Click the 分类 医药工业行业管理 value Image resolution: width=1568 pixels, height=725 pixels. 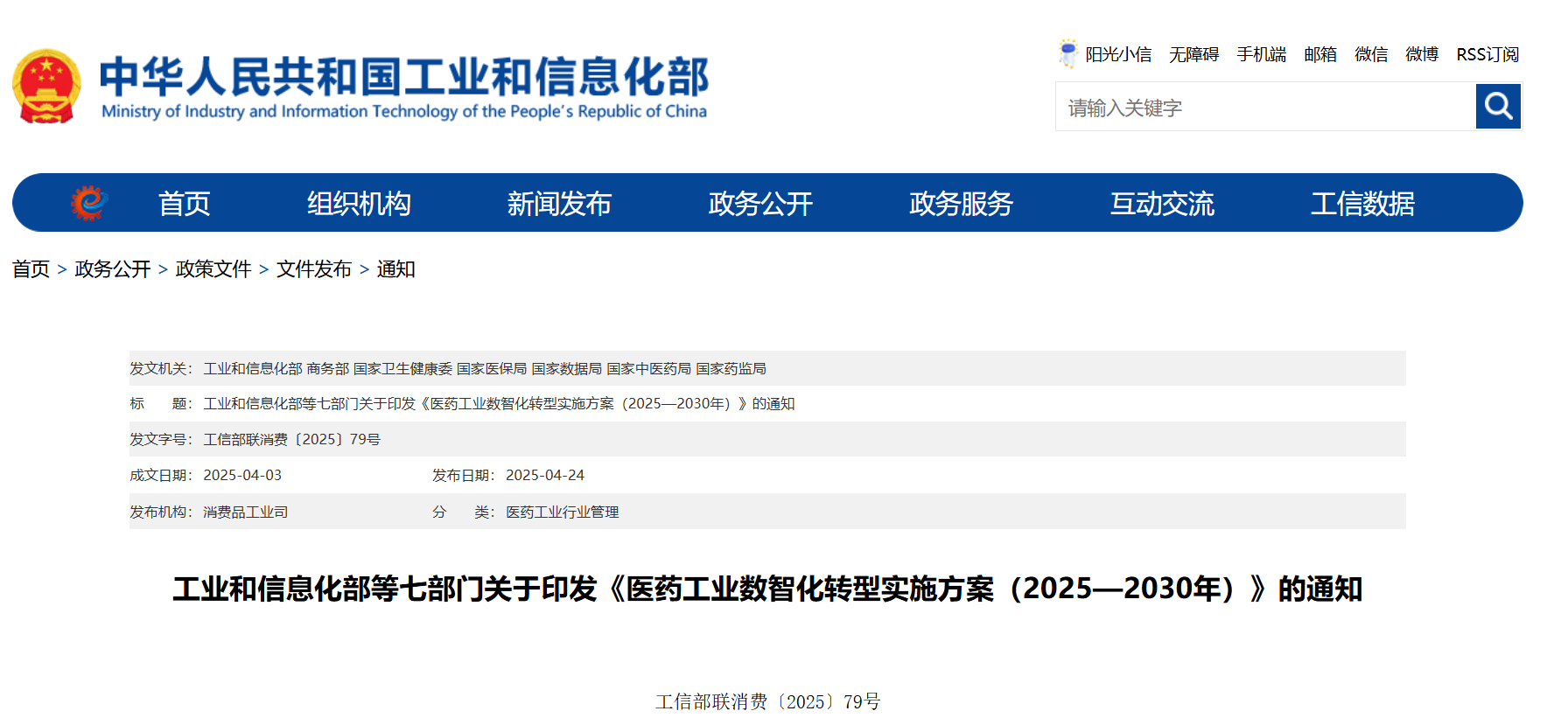562,512
